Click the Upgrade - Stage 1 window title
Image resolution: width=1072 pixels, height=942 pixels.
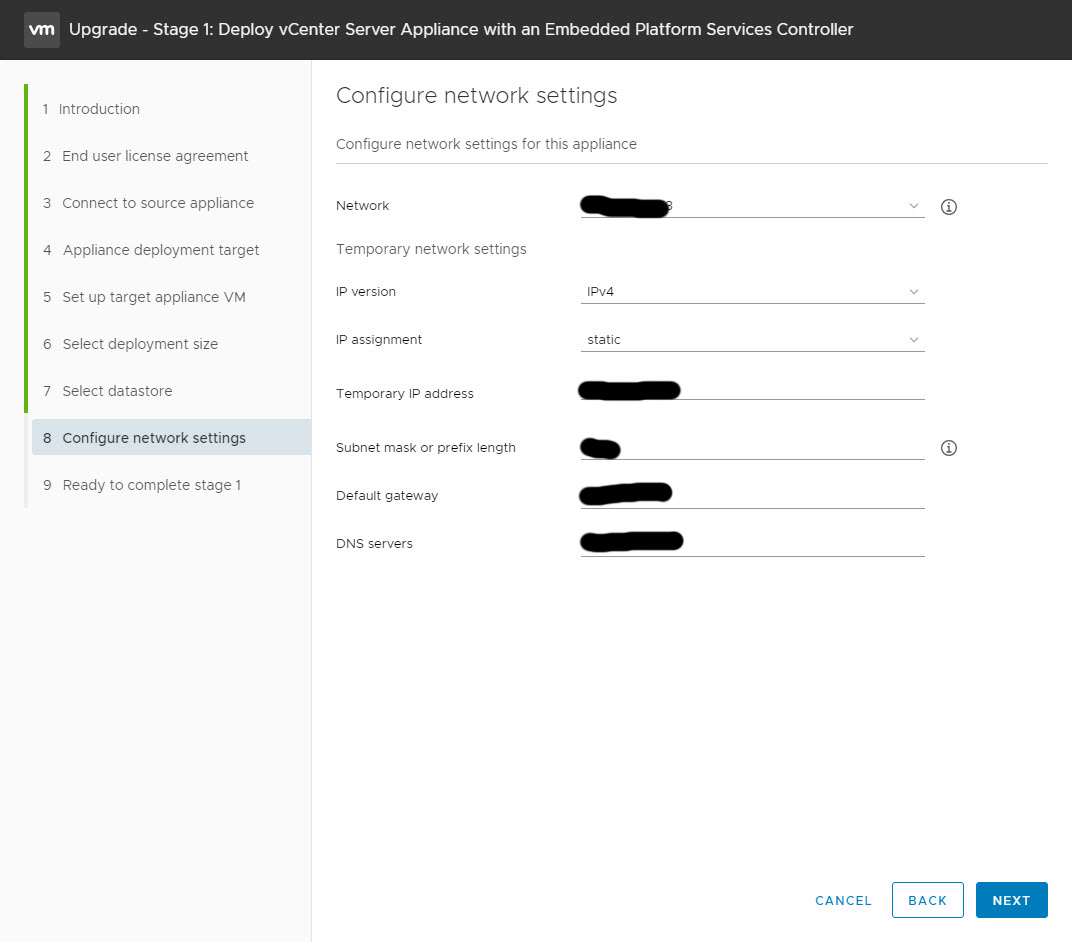coord(461,29)
